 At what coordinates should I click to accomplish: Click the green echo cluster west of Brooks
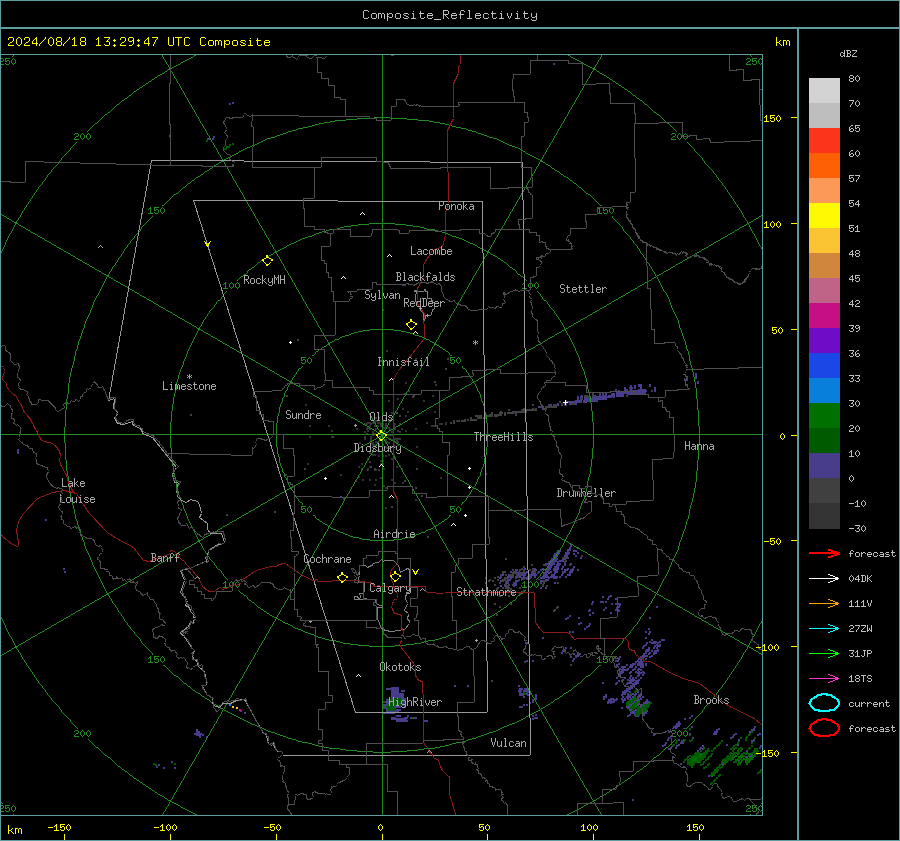[638, 705]
